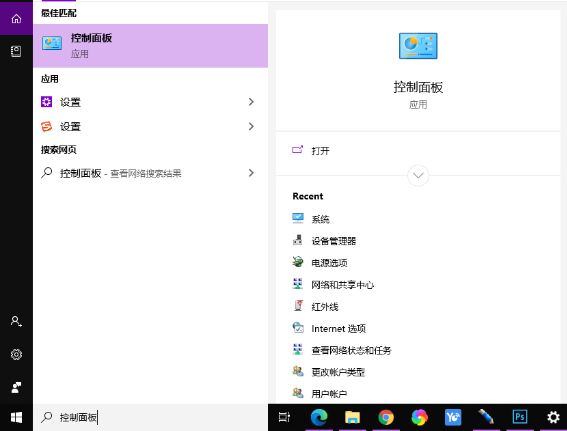Expand the 控制面板 web search arrow
Viewport: 567px width, 431px height.
click(251, 173)
